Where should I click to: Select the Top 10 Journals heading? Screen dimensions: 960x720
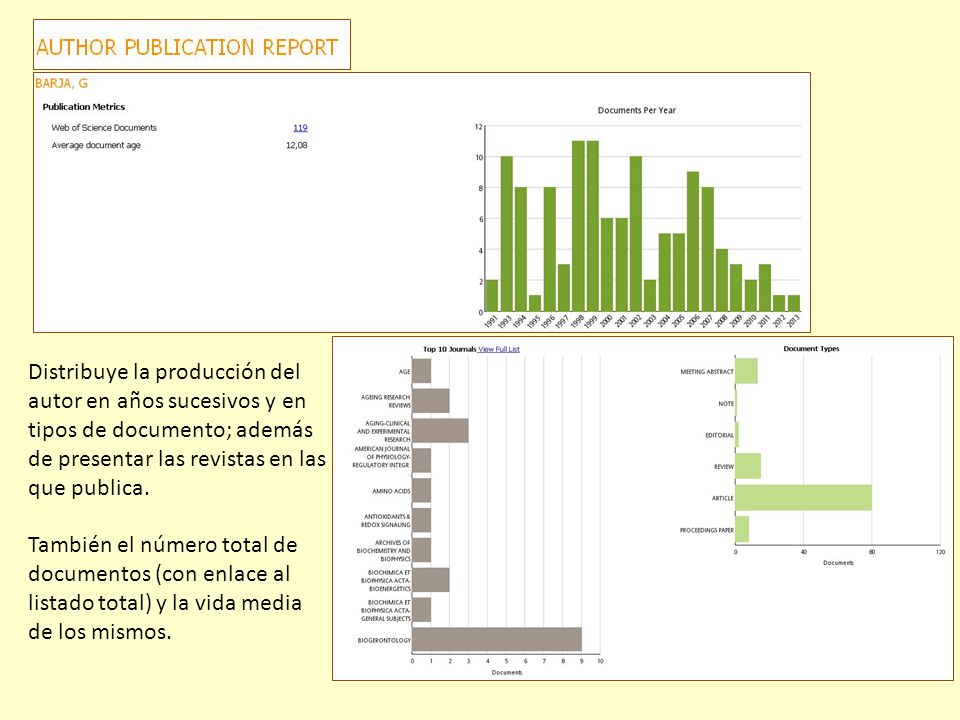[x=449, y=349]
